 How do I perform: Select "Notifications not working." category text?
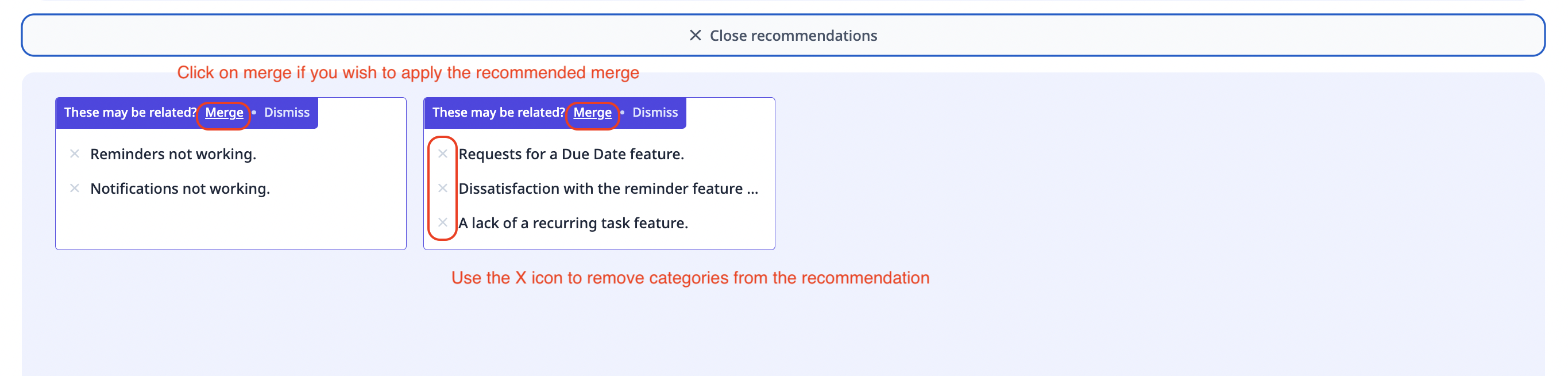coord(180,189)
